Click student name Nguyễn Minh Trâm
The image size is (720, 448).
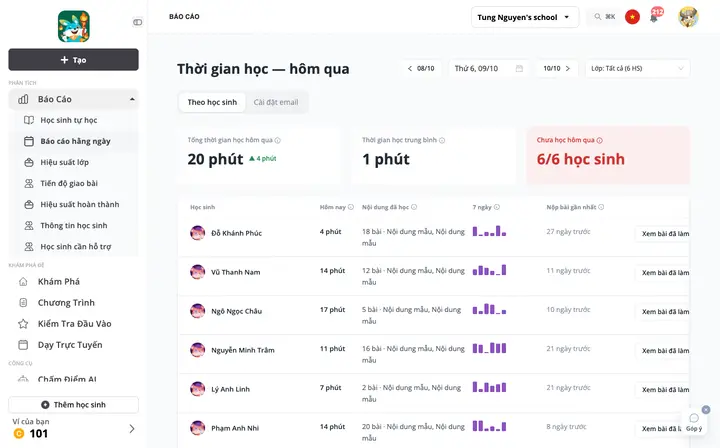click(x=243, y=350)
